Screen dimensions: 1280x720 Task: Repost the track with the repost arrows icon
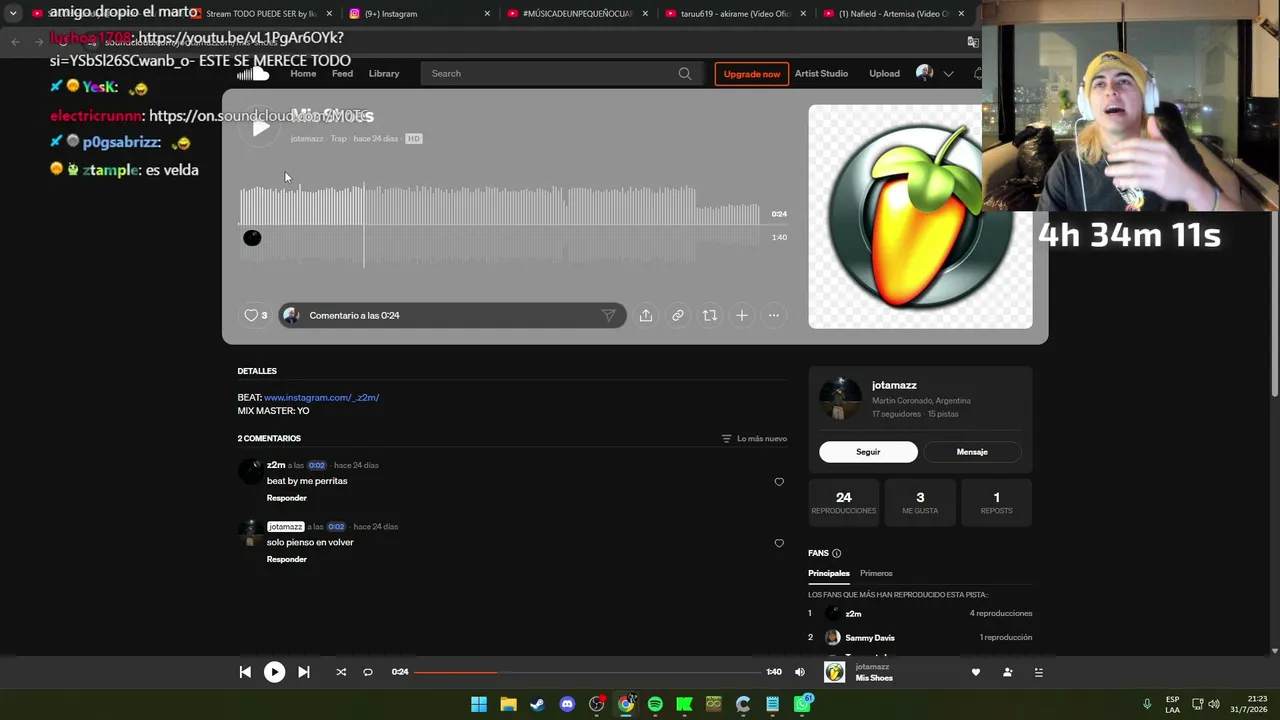click(710, 315)
